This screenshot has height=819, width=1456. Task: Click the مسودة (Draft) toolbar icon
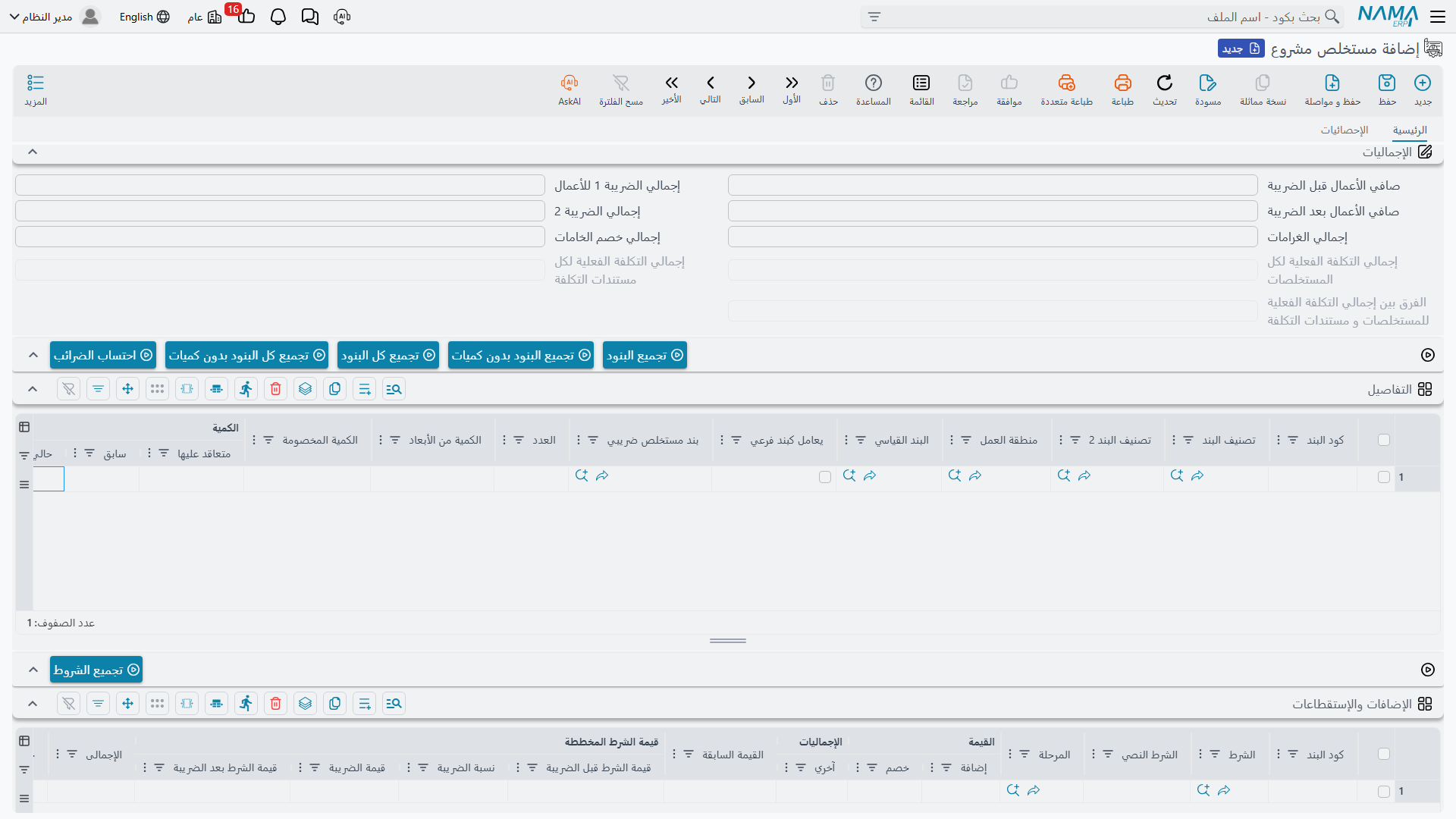point(1208,83)
